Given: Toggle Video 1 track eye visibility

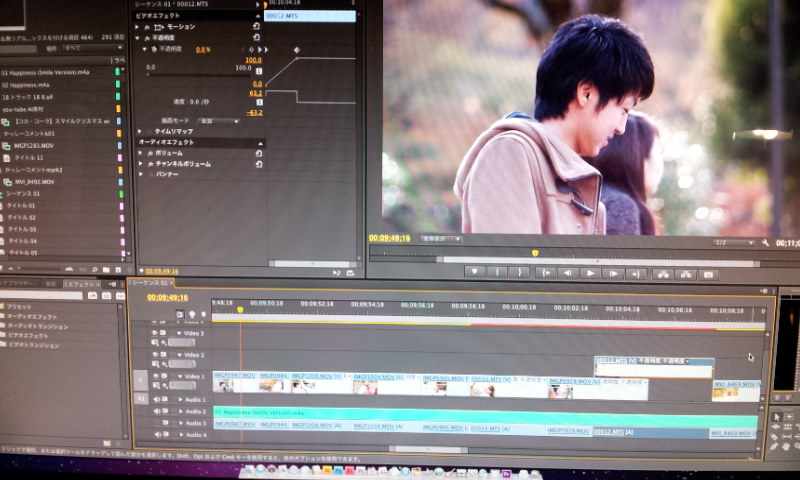Looking at the screenshot, I should pos(155,375).
